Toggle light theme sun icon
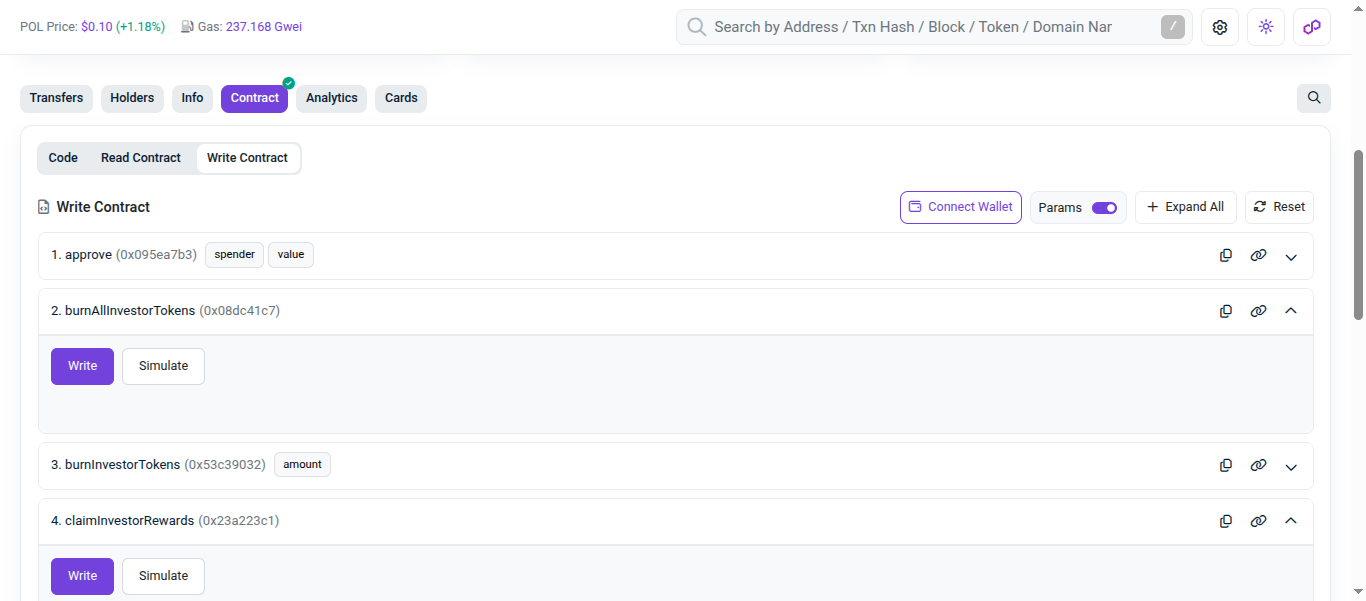1366x601 pixels. (1266, 27)
